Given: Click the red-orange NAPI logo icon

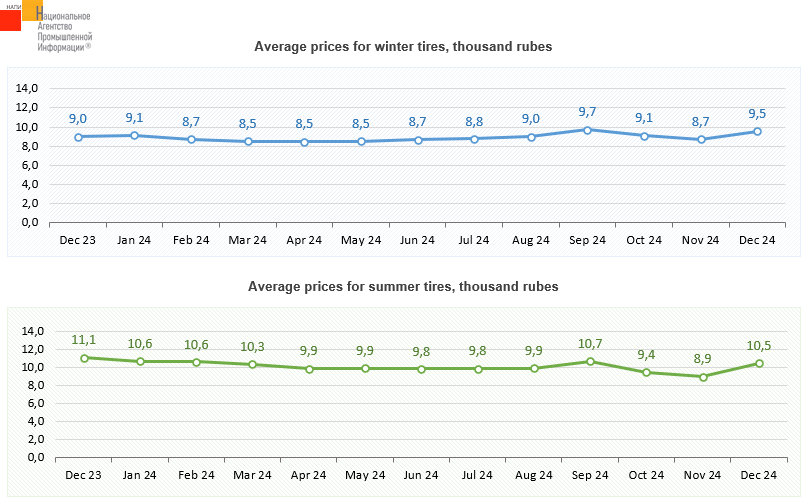Looking at the screenshot, I should click(20, 15).
